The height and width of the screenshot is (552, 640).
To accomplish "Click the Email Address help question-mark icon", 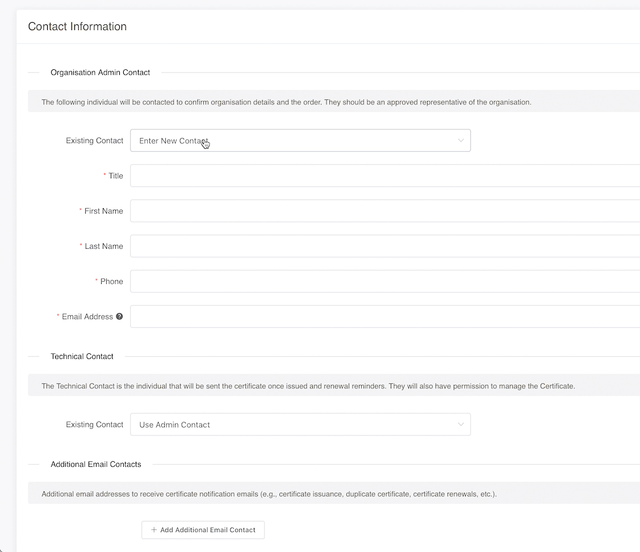I will (120, 317).
